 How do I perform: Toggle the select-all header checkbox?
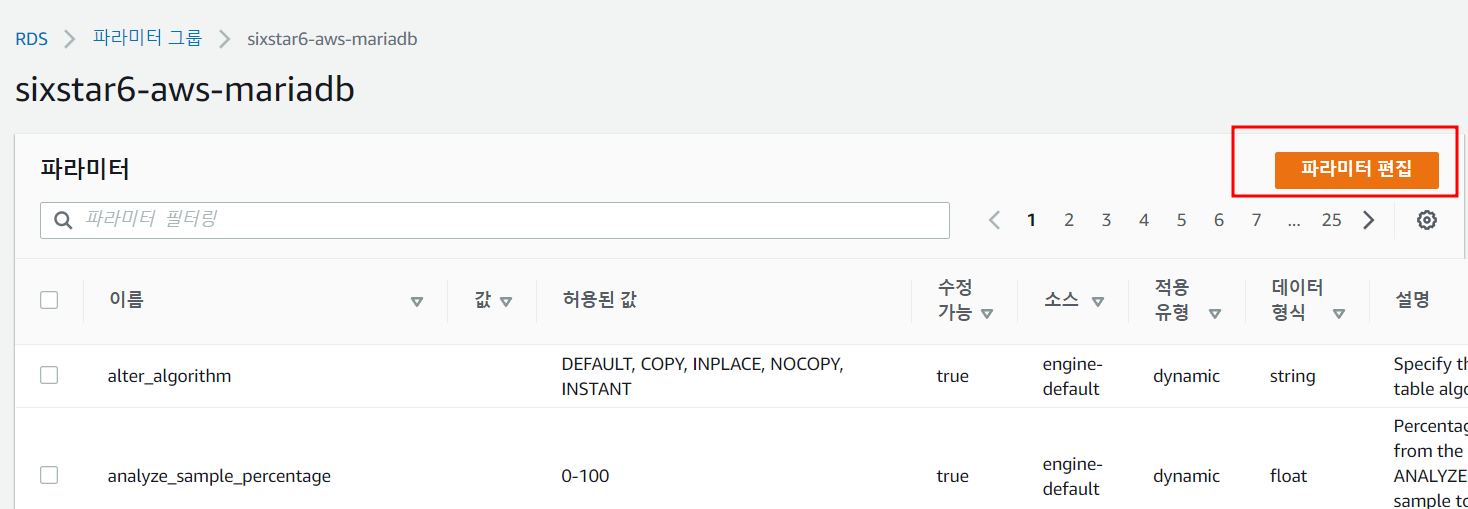[x=49, y=300]
